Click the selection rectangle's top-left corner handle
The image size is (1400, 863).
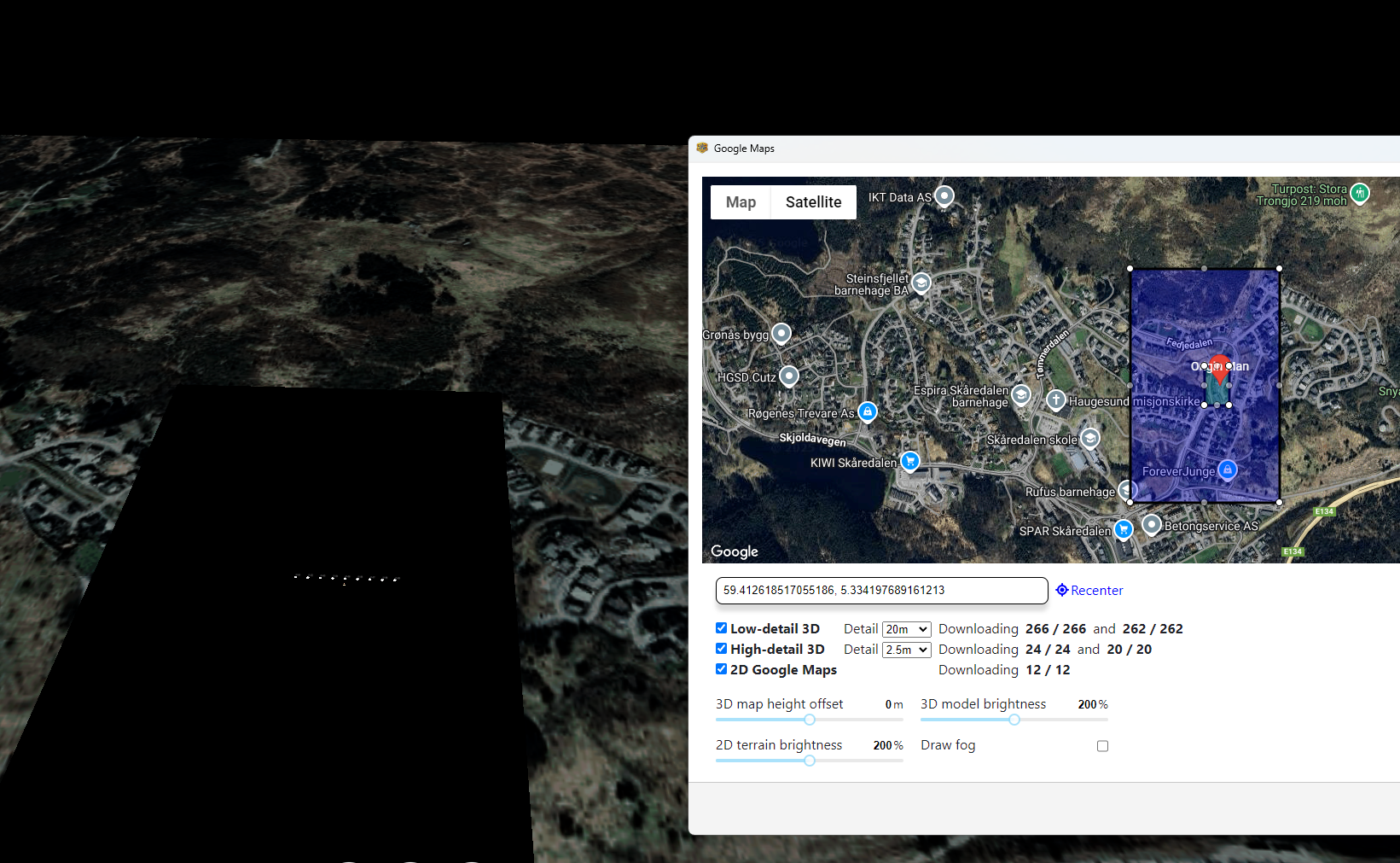coord(1130,269)
